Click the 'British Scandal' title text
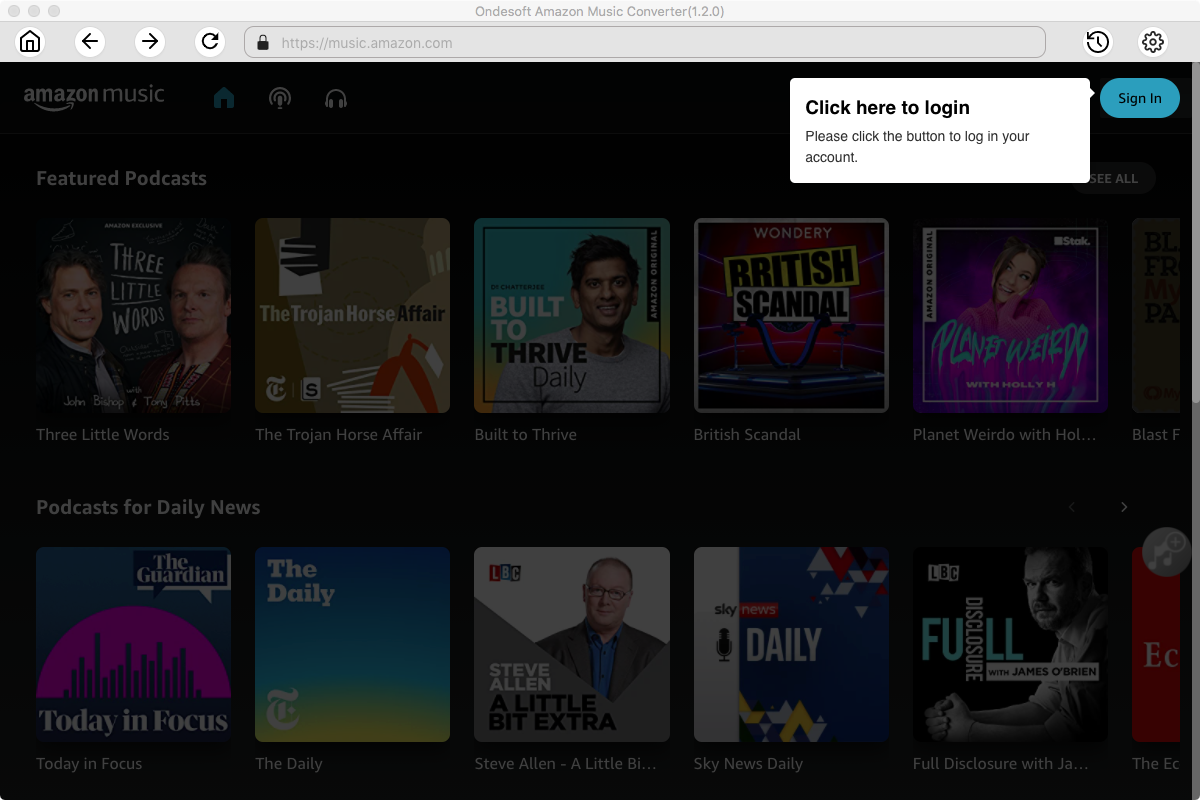Screen dimensions: 1200x800 [747, 434]
